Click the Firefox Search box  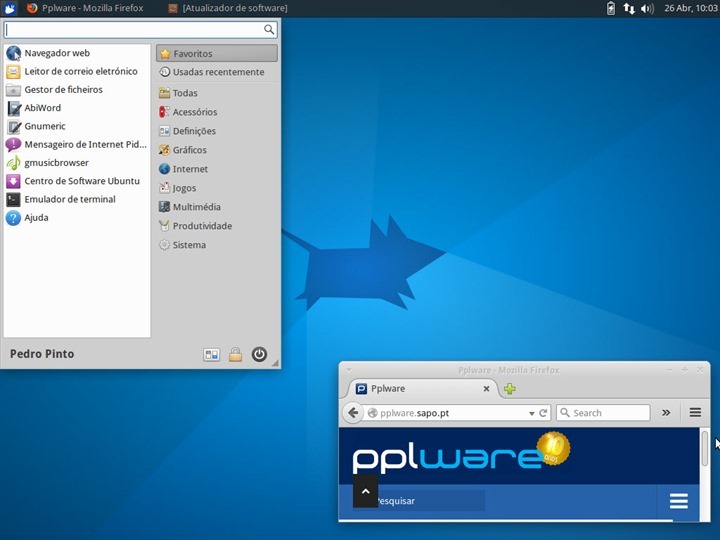tap(603, 413)
